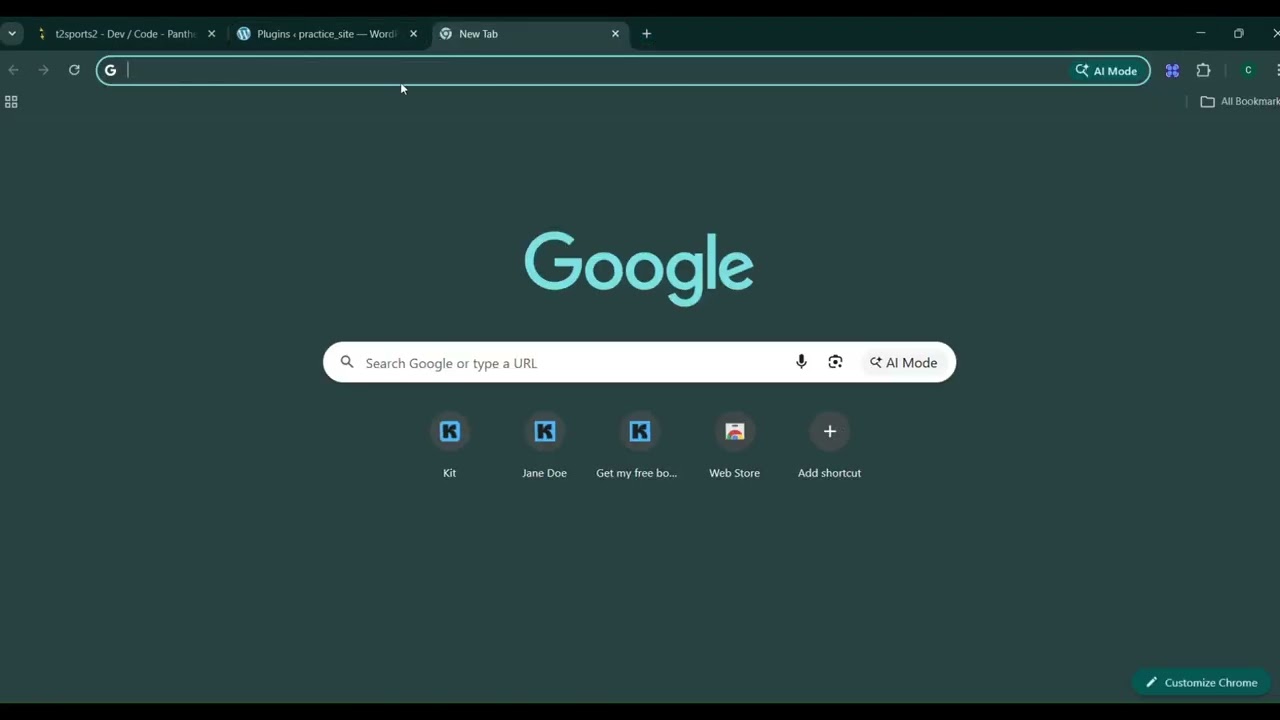Open the All Bookmarks folder
This screenshot has height=720, width=1280.
coord(1239,101)
